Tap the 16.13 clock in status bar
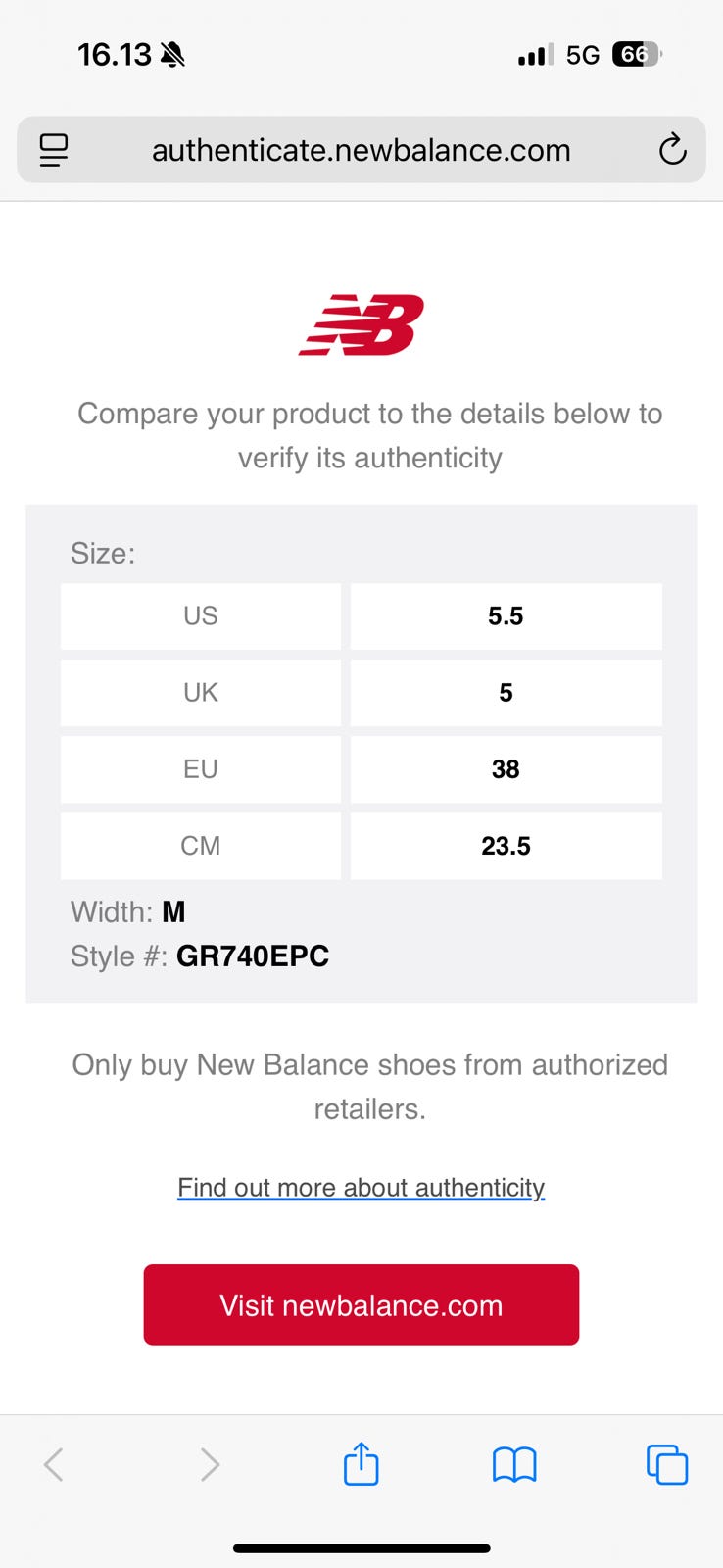Screen dimensions: 723x1568 pos(115,55)
